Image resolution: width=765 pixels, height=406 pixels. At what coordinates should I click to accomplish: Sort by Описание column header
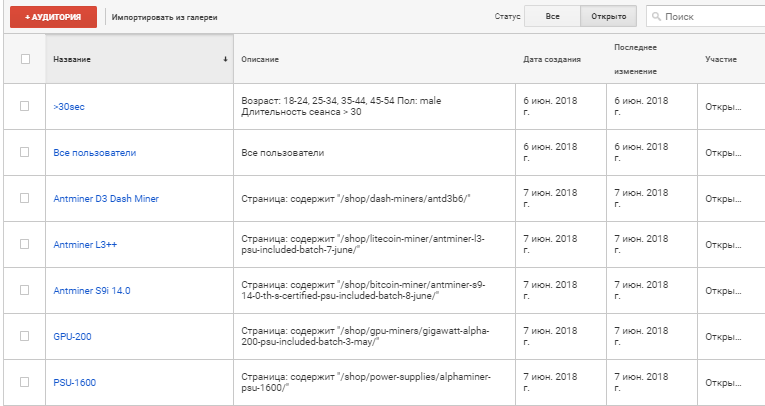(x=260, y=60)
